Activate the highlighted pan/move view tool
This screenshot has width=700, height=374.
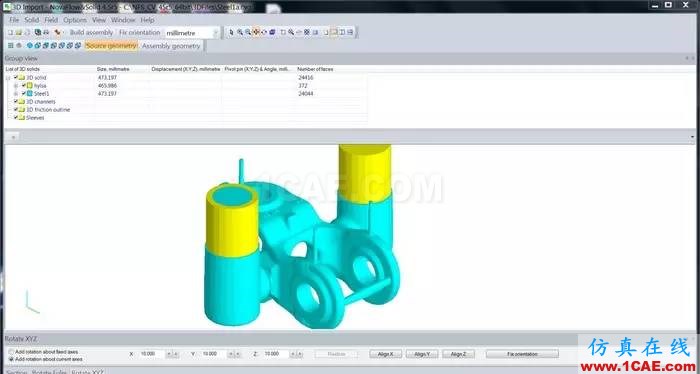(256, 32)
